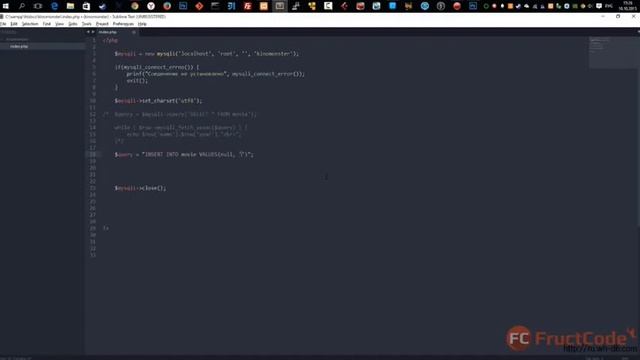This screenshot has height=360, width=640.
Task: Click the printf connection error line
Action: pyautogui.click(x=216, y=74)
